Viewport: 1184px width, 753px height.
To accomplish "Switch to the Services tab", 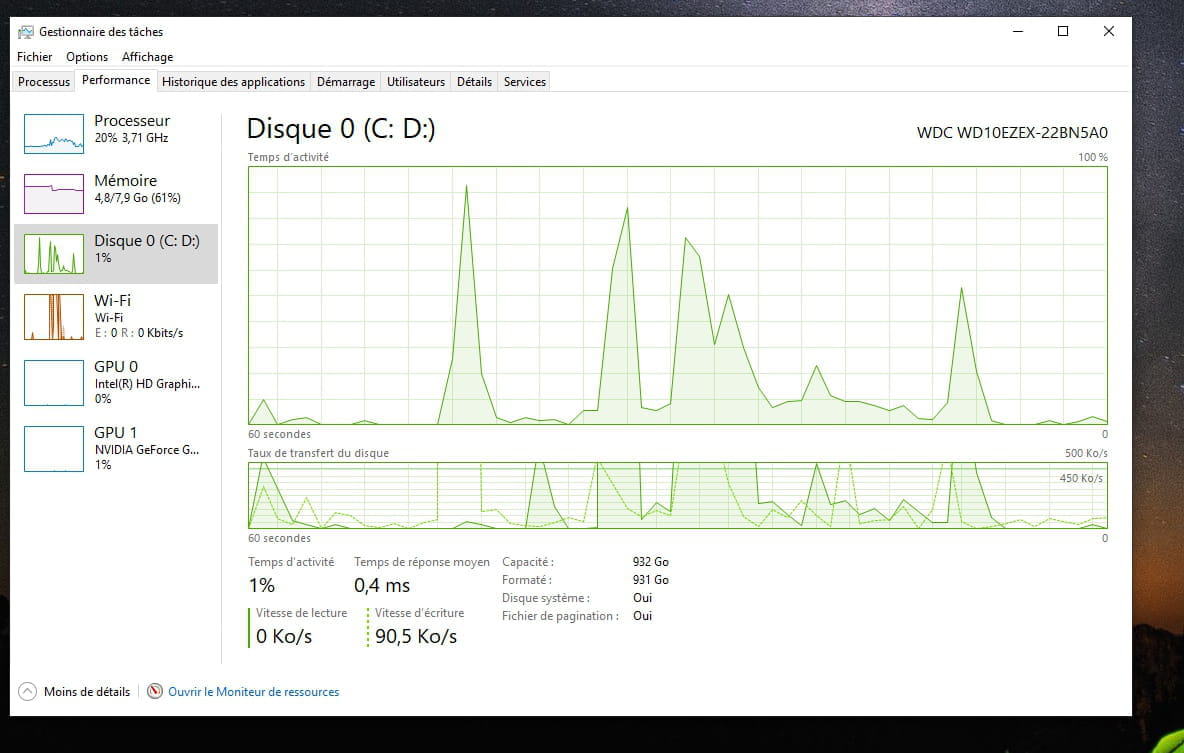I will [x=525, y=82].
